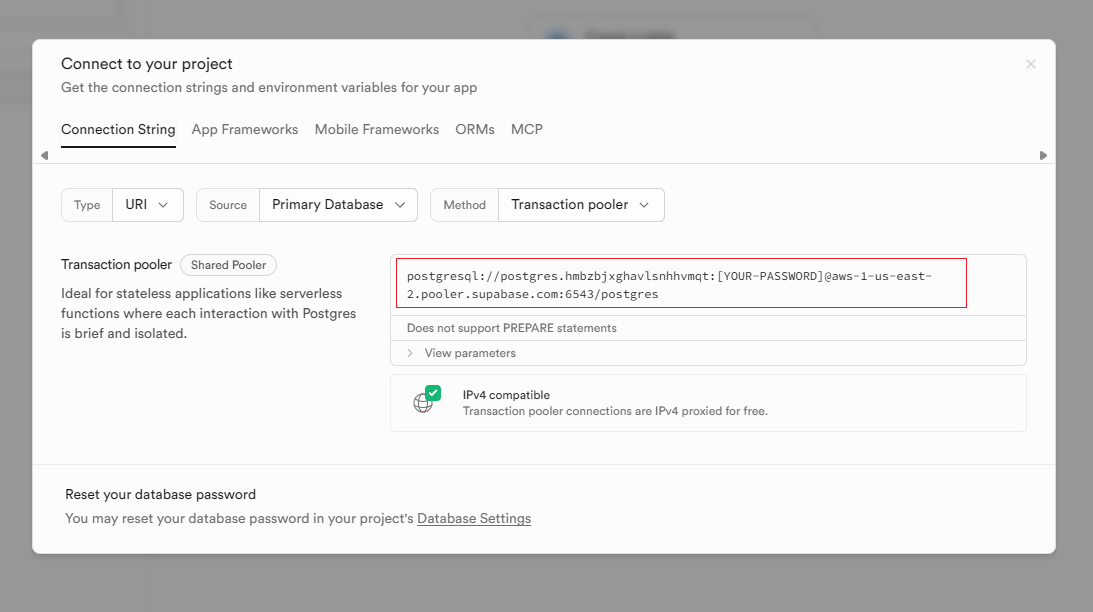This screenshot has width=1093, height=612.
Task: Click the green checkmark badge on the globe
Action: (x=432, y=390)
